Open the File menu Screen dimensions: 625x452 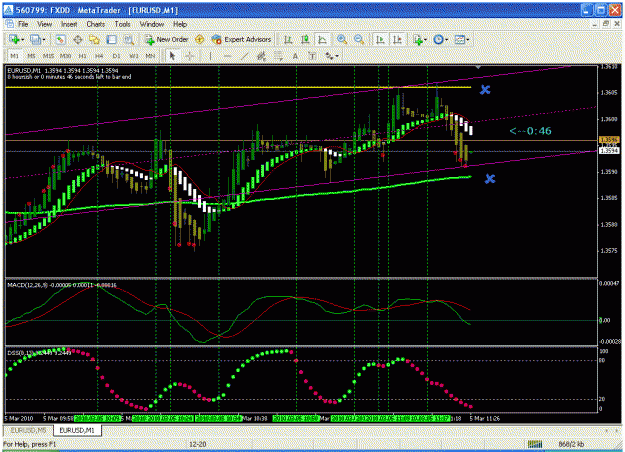coord(23,24)
